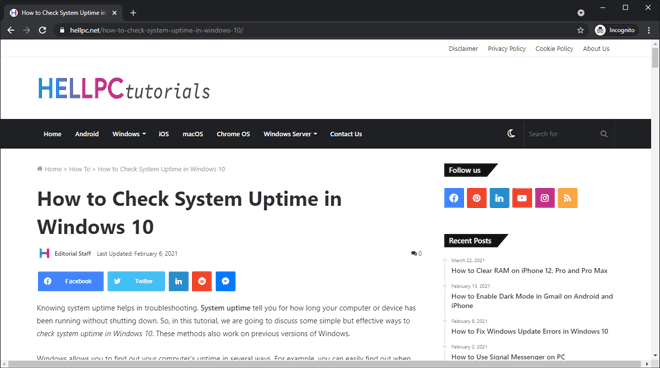This screenshot has height=368, width=660.
Task: Expand the Windows Server dropdown menu
Action: [290, 134]
